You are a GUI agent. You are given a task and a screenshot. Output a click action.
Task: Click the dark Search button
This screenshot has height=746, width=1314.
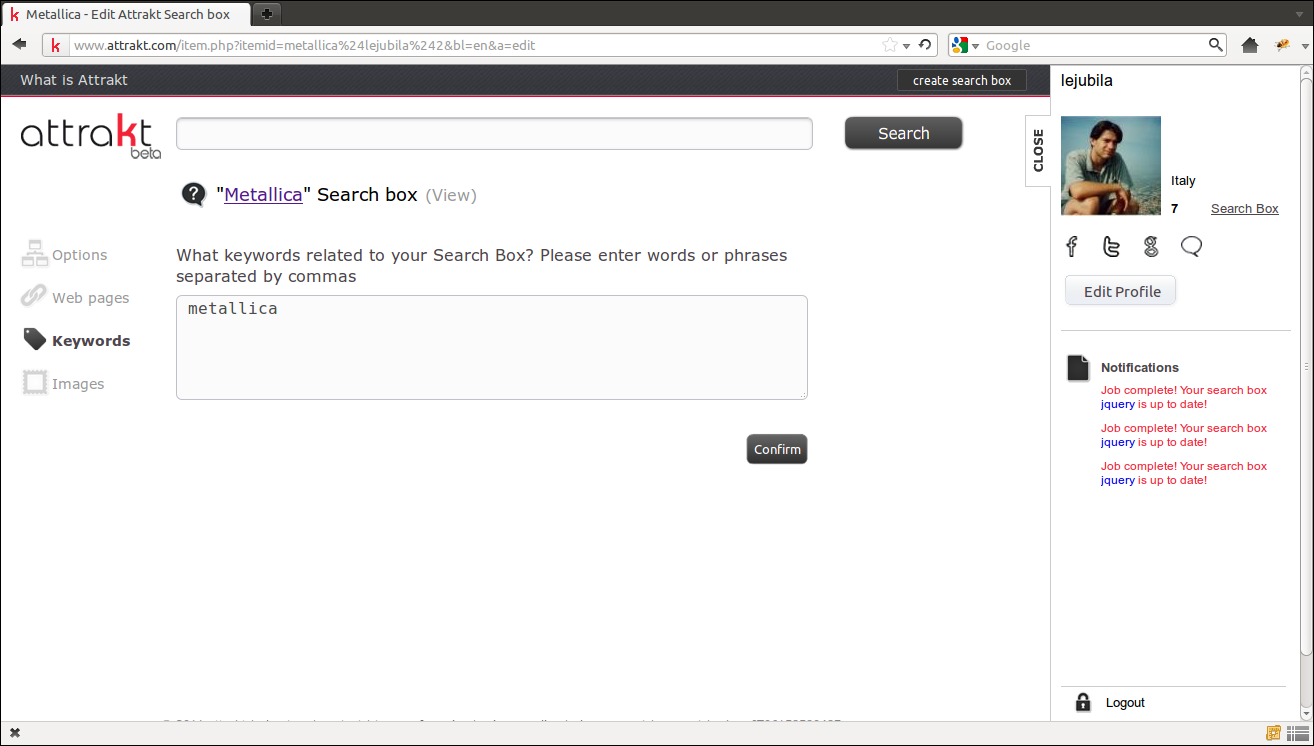[903, 133]
